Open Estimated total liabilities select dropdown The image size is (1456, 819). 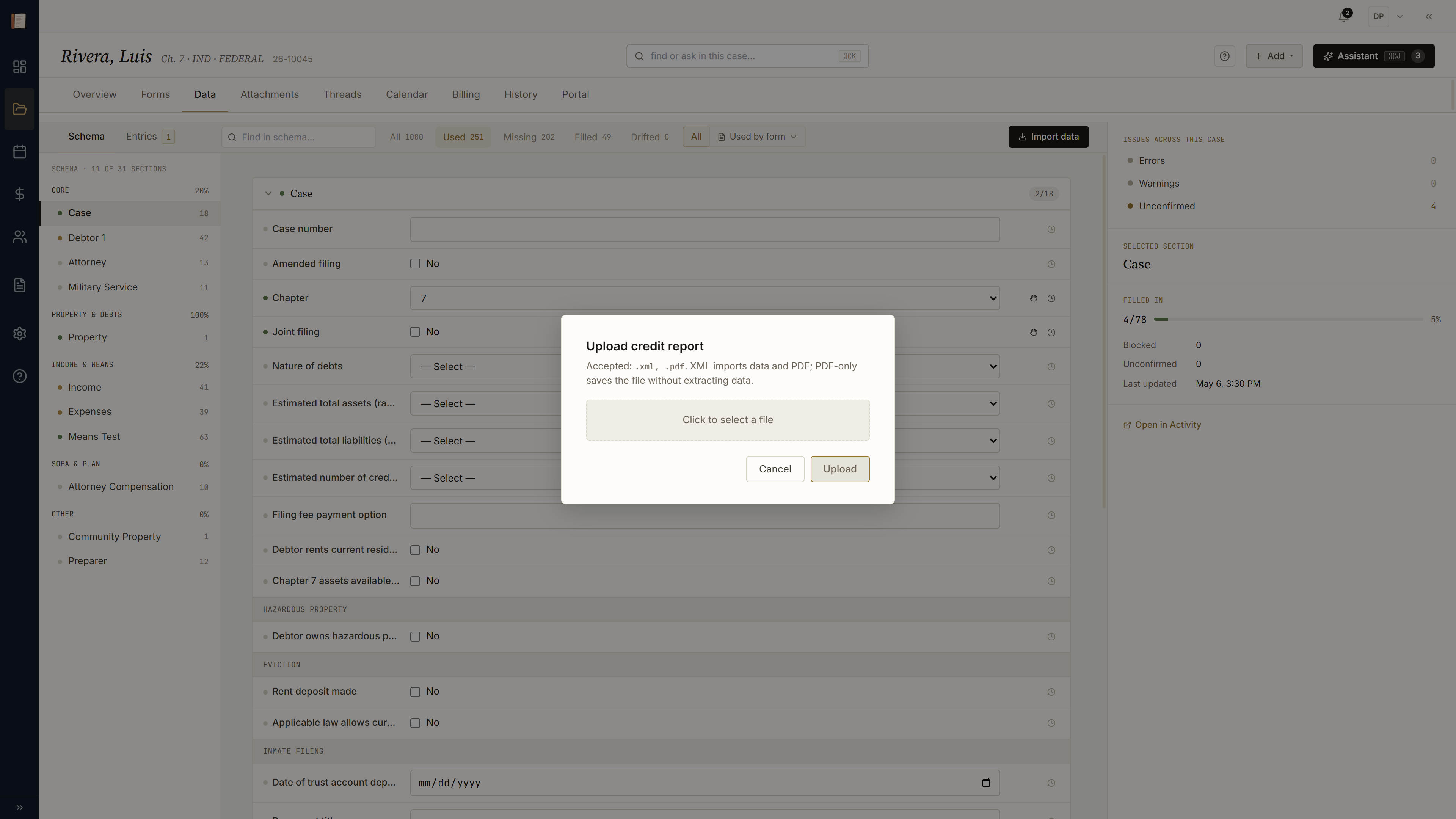pos(705,441)
